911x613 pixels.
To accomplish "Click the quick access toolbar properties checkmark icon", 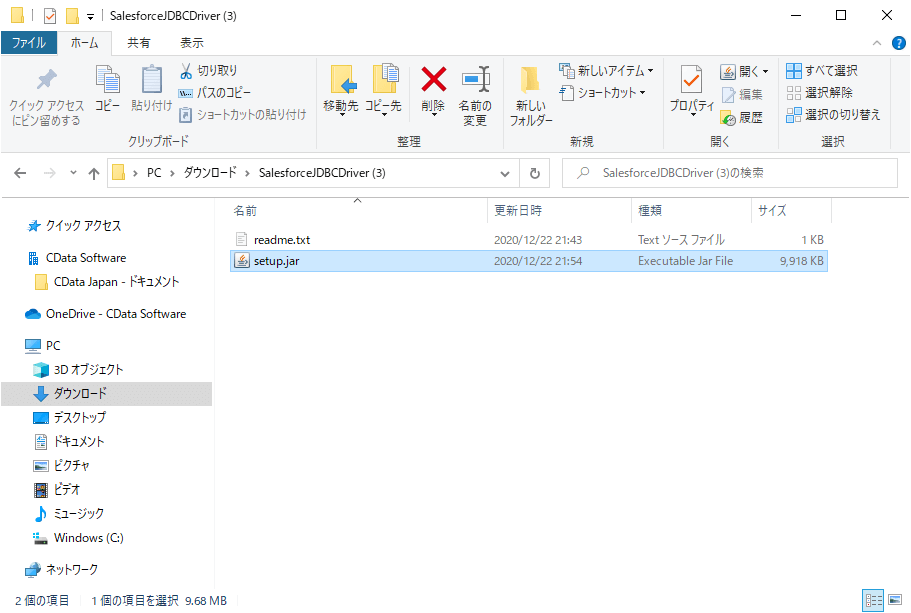I will point(50,16).
